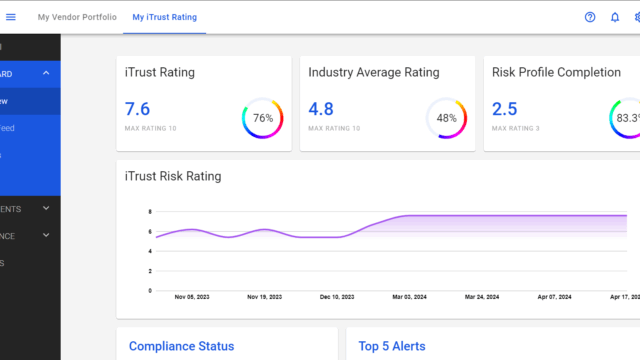Open the Top 5 Alerts heading link
The image size is (640, 360).
coord(392,346)
